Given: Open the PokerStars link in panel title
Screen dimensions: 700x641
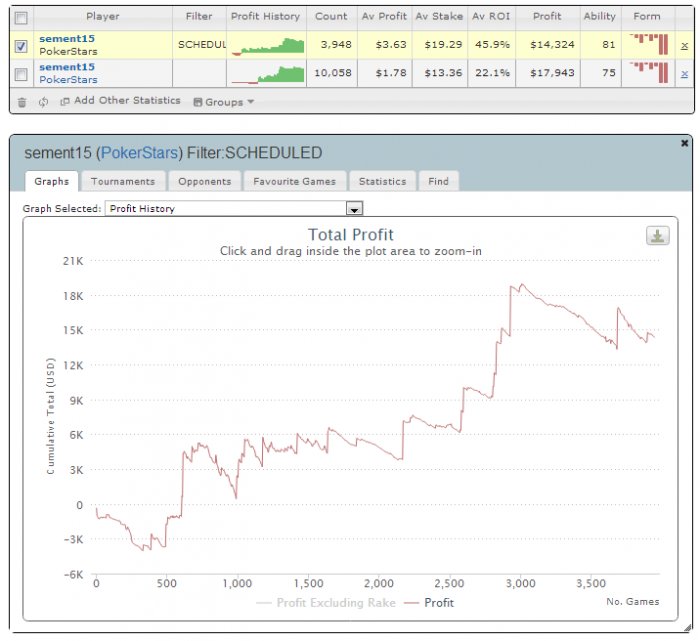Looking at the screenshot, I should pyautogui.click(x=140, y=153).
